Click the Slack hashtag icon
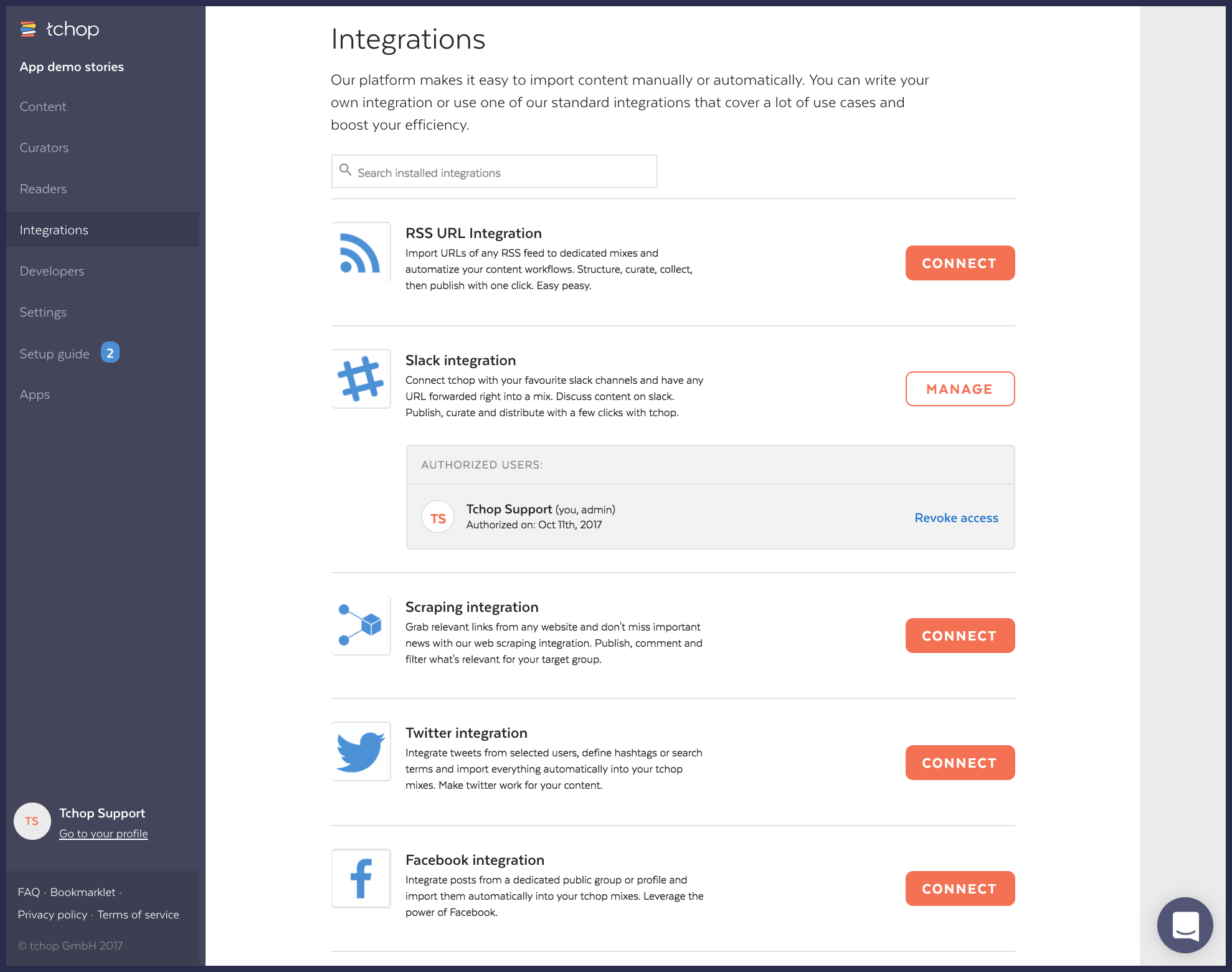This screenshot has width=1232, height=972. (361, 379)
